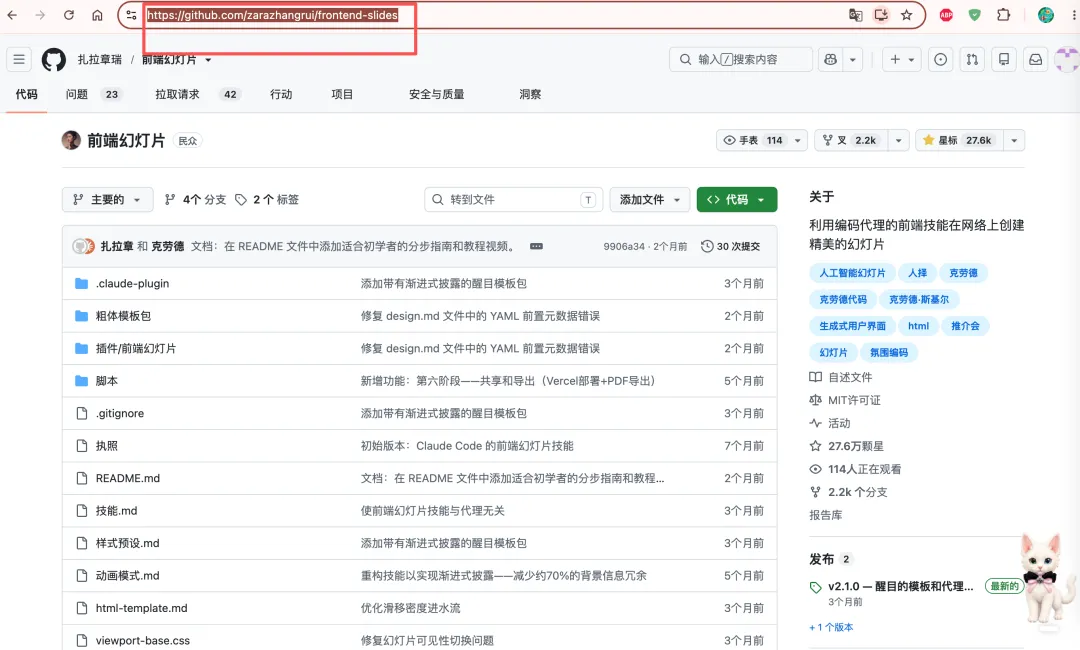
Task: Open the 114 watching sidebar link
Action: pyautogui.click(x=855, y=469)
